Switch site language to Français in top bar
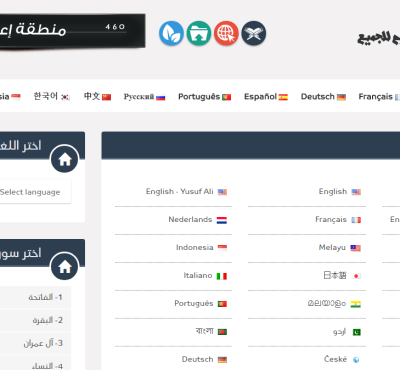This screenshot has width=400, height=370. [x=379, y=97]
